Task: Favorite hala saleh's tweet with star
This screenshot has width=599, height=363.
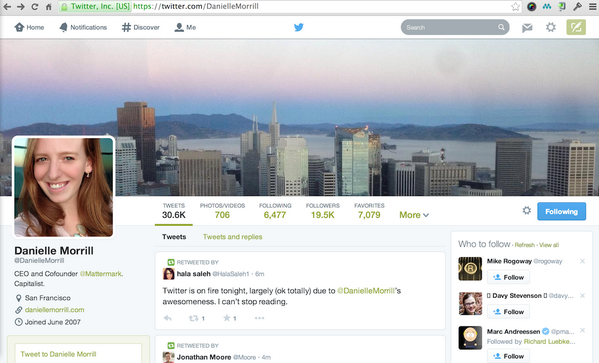Action: (227, 318)
